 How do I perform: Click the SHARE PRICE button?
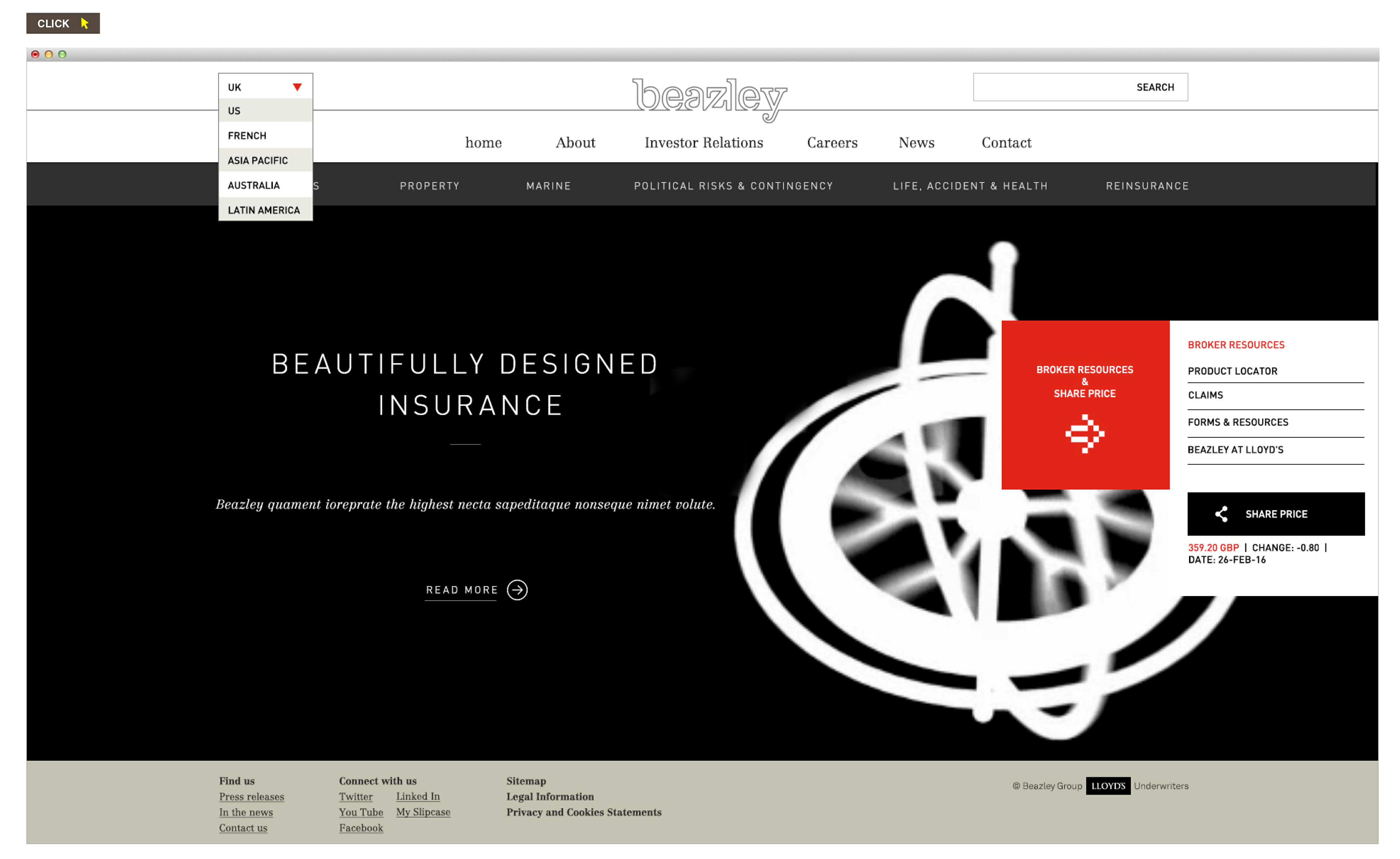1276,514
